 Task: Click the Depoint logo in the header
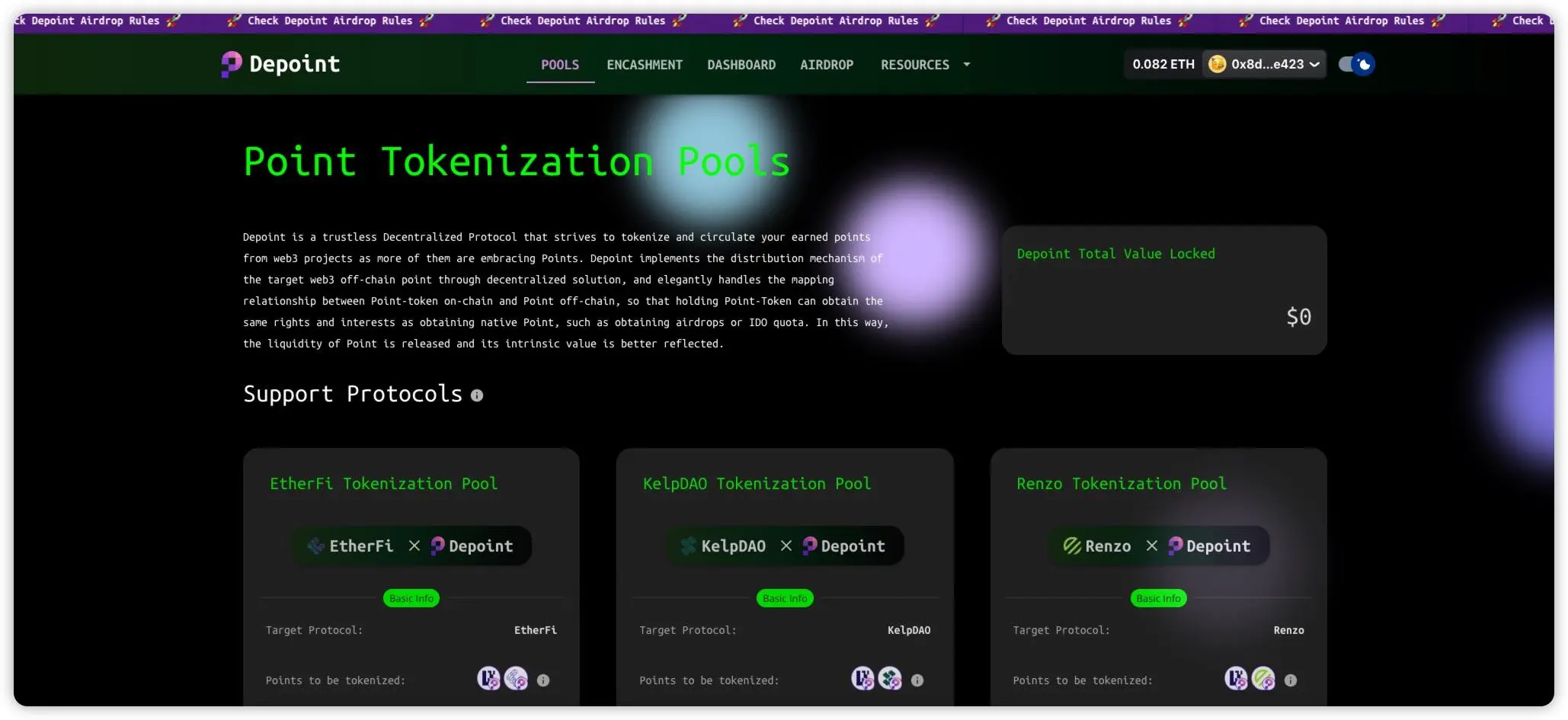[280, 64]
